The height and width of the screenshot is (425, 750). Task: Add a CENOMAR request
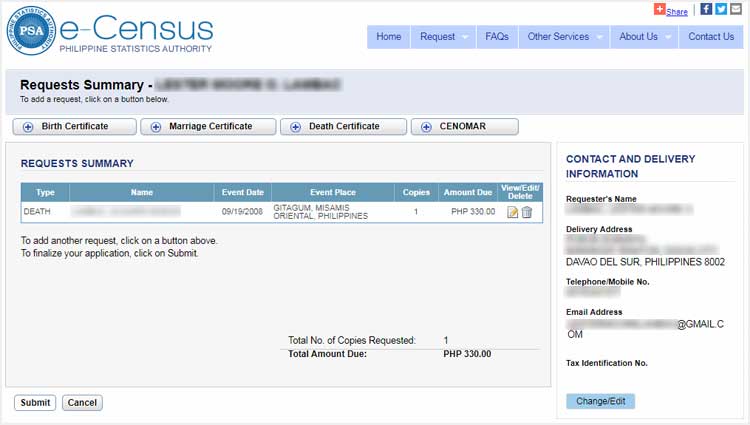pos(464,127)
